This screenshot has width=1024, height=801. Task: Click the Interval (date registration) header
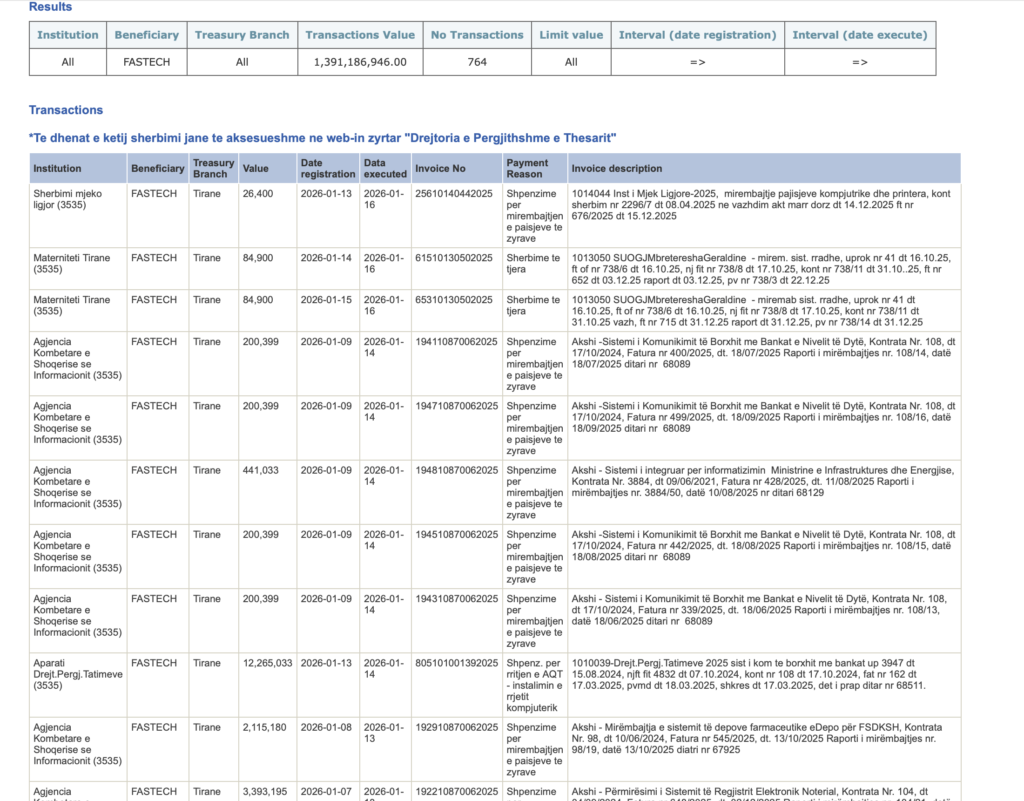[x=697, y=35]
